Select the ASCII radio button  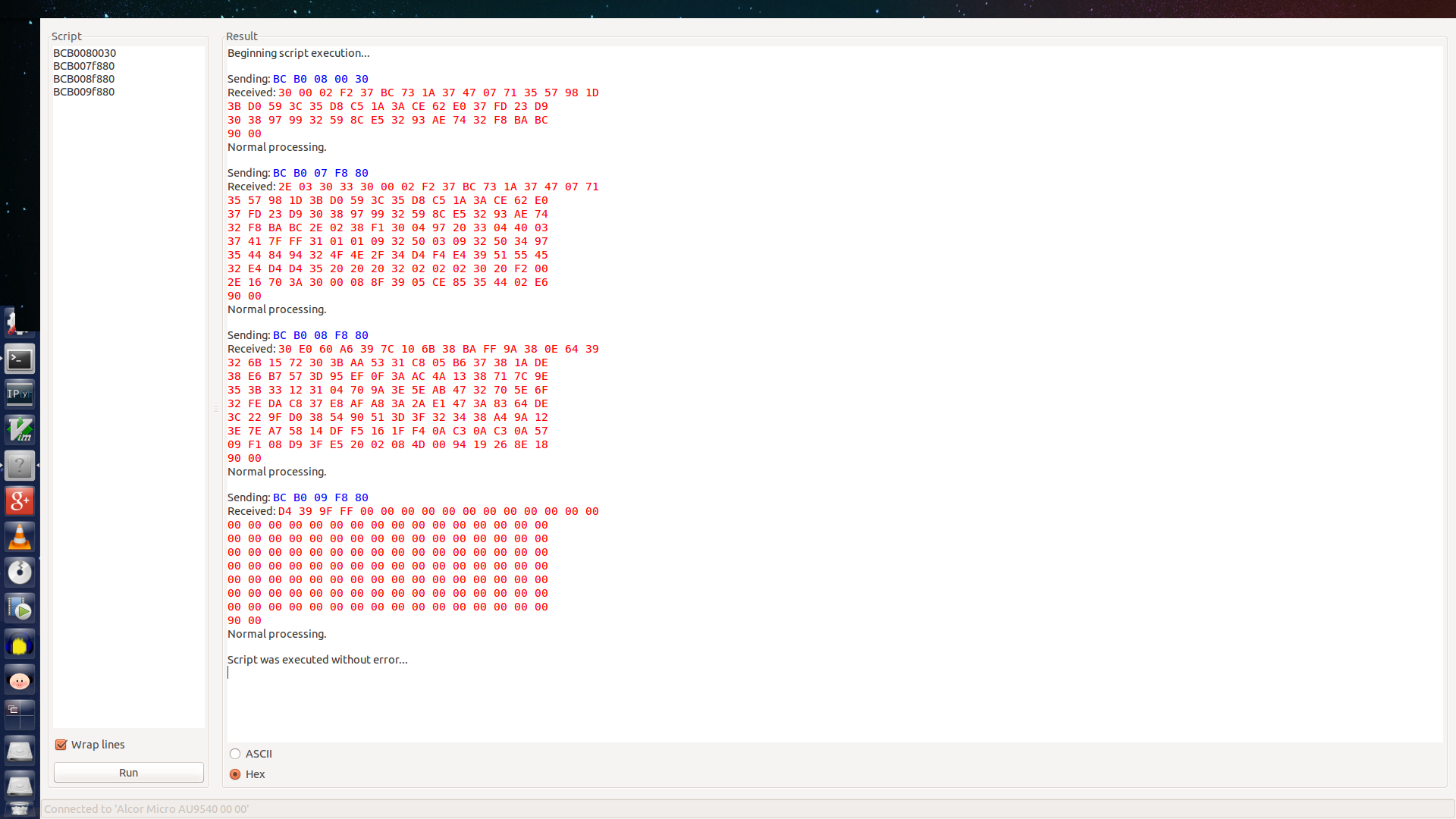(235, 754)
